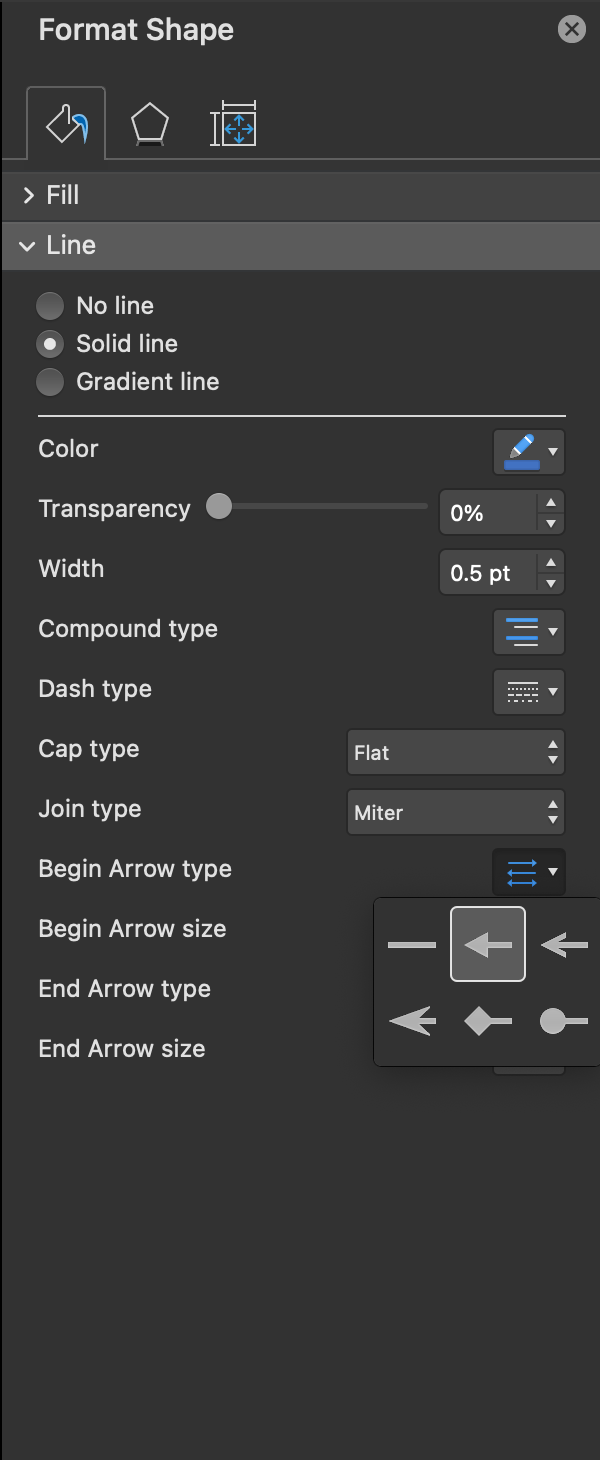Select the stealth arrow style
Viewport: 600px width, 1460px height.
[x=412, y=1021]
